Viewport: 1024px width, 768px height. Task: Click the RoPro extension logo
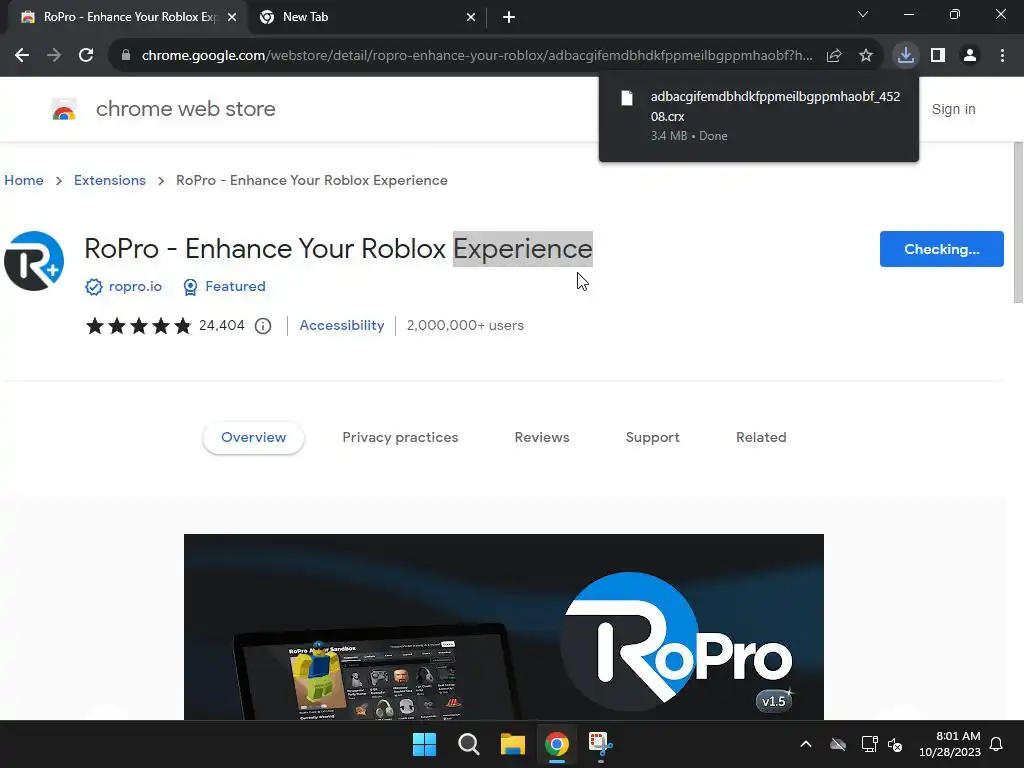click(x=34, y=261)
